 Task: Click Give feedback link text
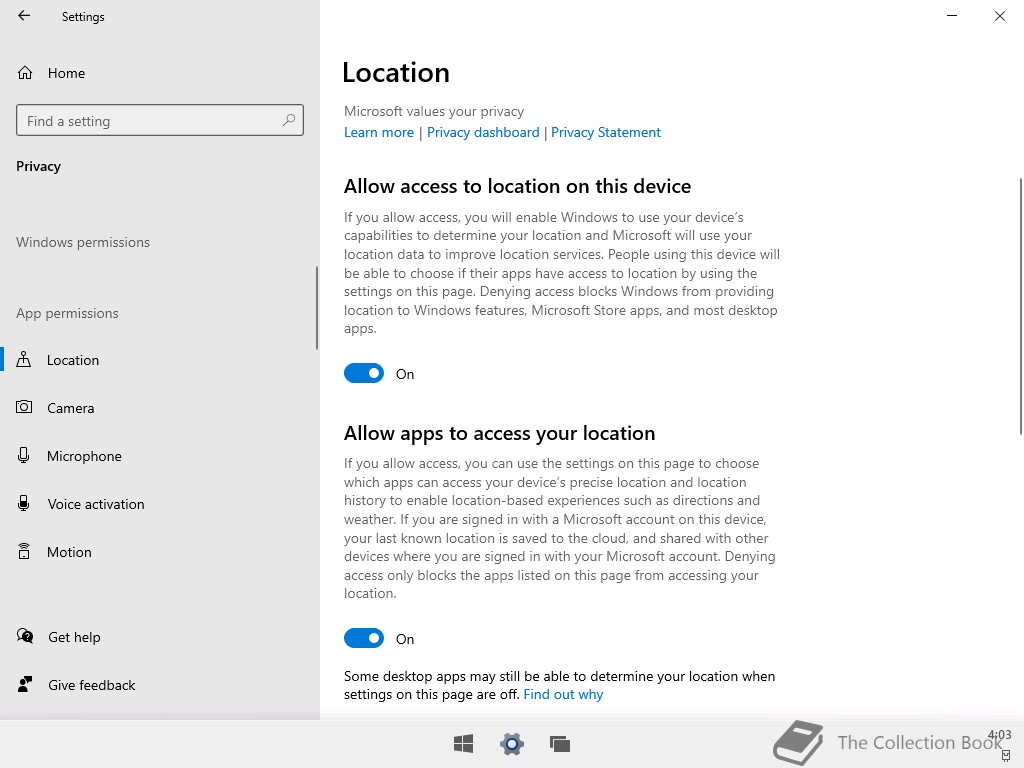pos(91,685)
